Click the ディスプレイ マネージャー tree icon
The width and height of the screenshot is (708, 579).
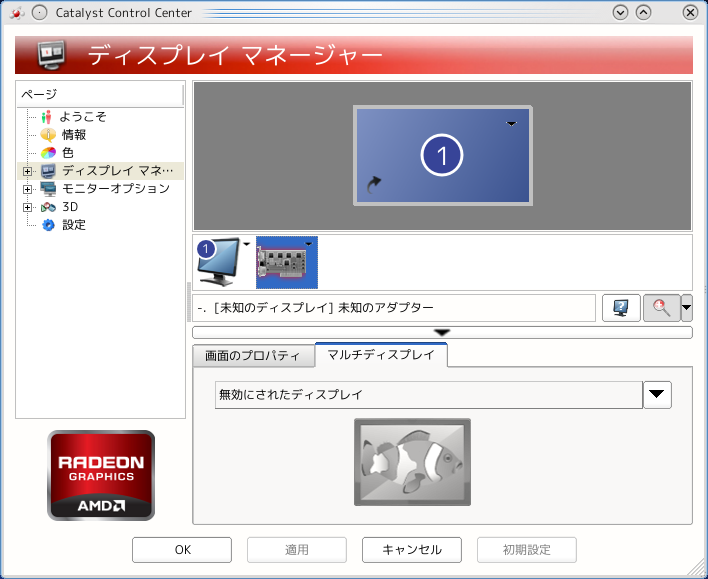48,171
